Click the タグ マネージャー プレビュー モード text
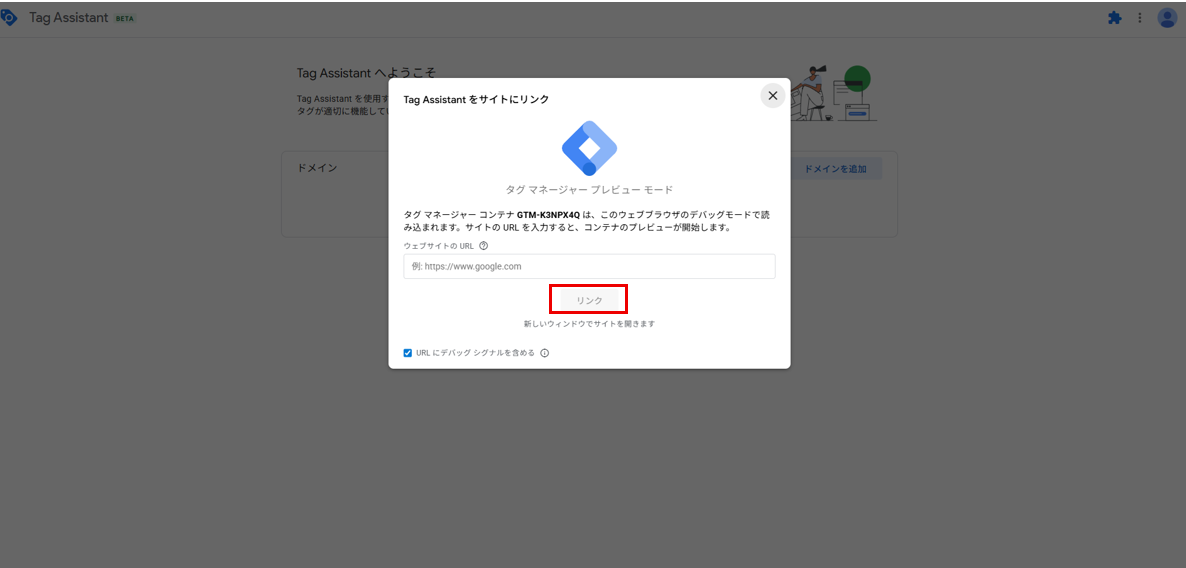Viewport: 1186px width, 568px height. tap(589, 190)
